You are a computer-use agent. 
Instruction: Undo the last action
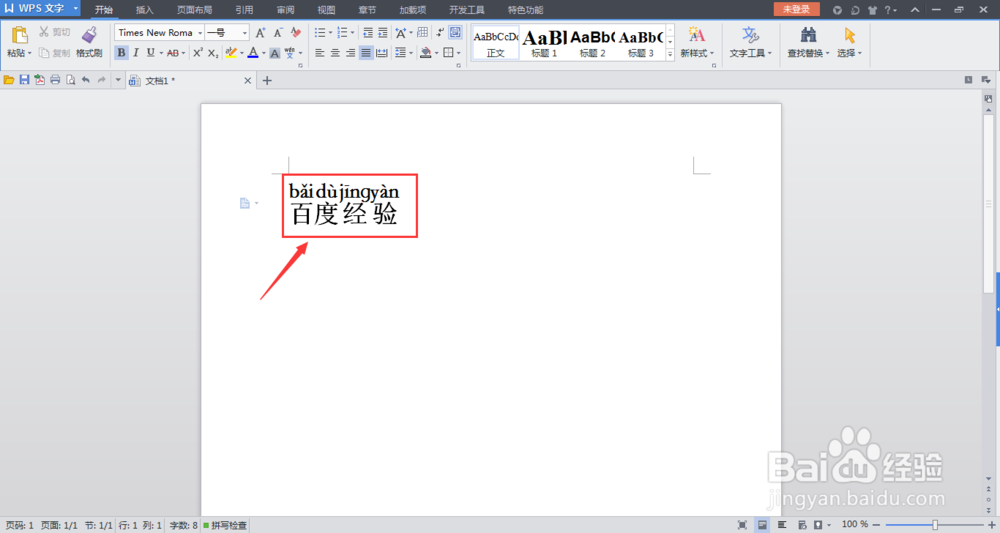[x=85, y=80]
